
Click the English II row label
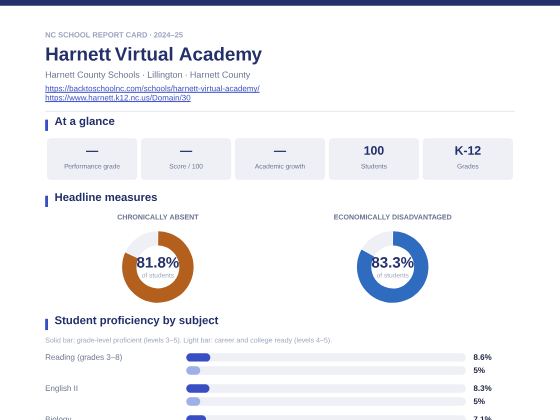(x=61, y=388)
